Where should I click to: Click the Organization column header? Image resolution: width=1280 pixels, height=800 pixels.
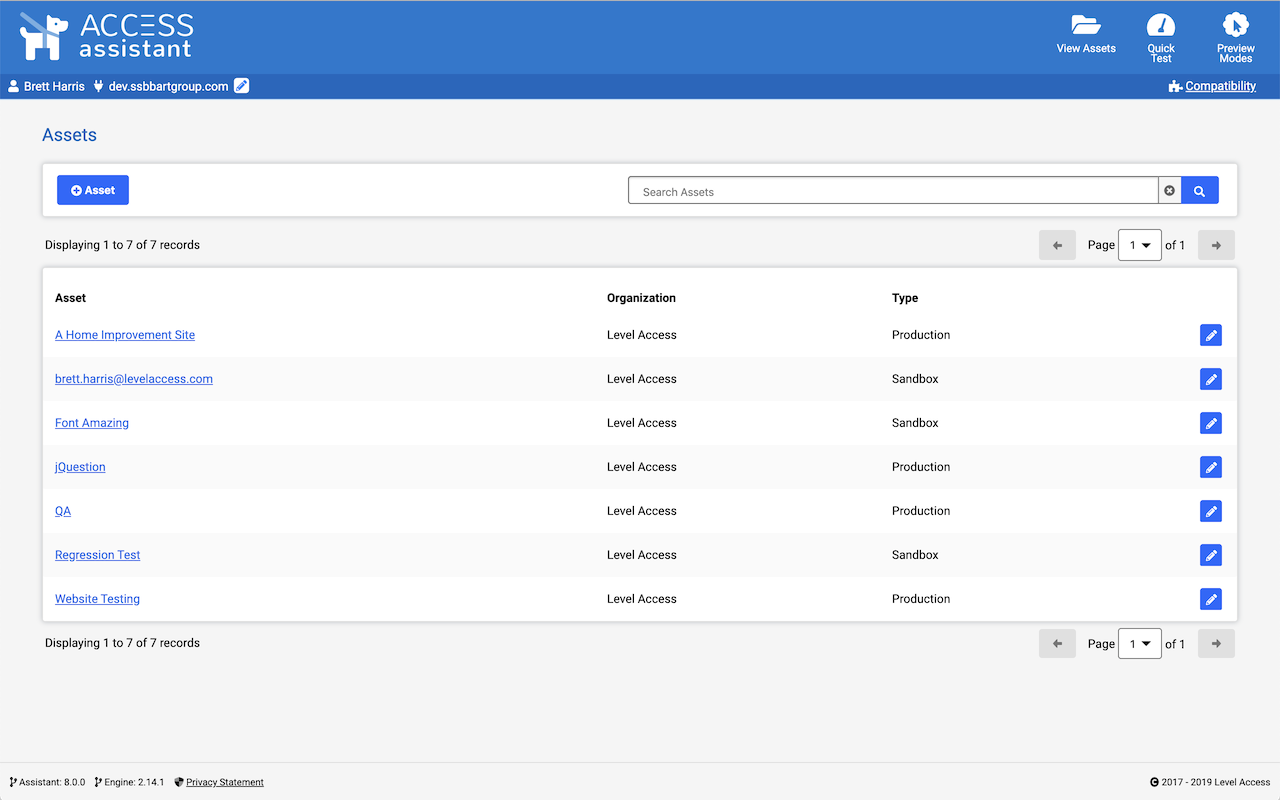point(641,298)
